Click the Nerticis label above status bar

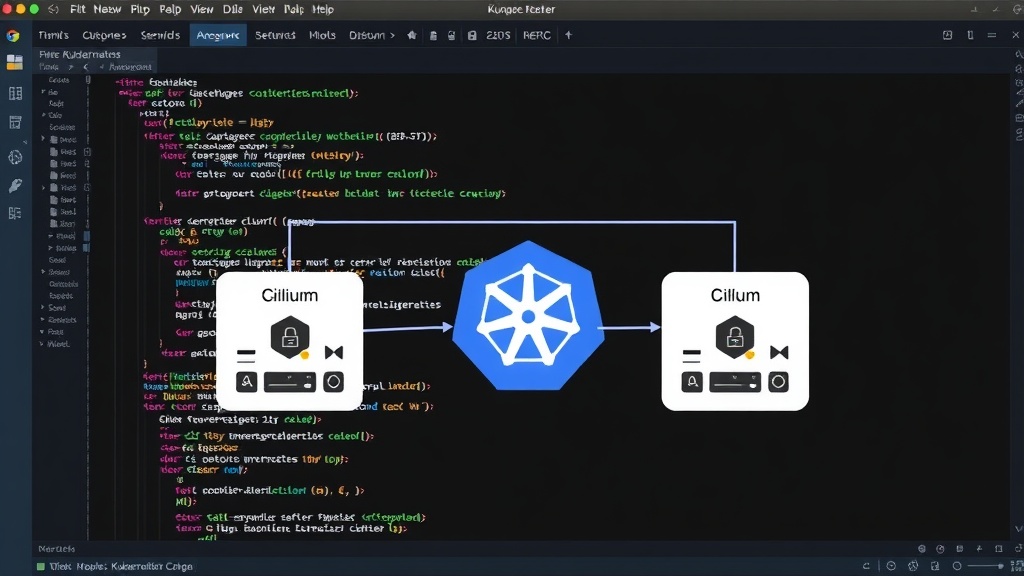[57, 549]
